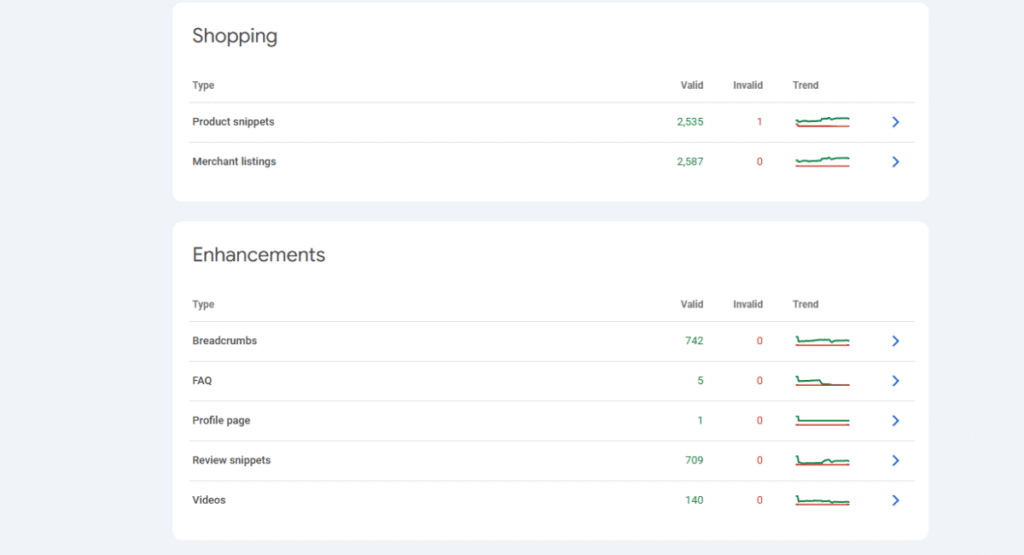Click the Videos row chevron arrow
Screen dimensions: 1024x555
pos(895,500)
